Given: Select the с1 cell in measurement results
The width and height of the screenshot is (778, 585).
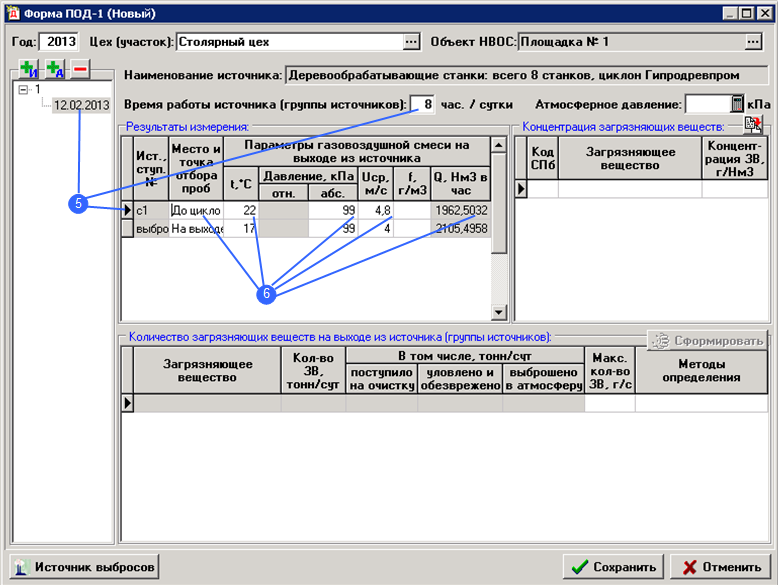Looking at the screenshot, I should pyautogui.click(x=151, y=210).
